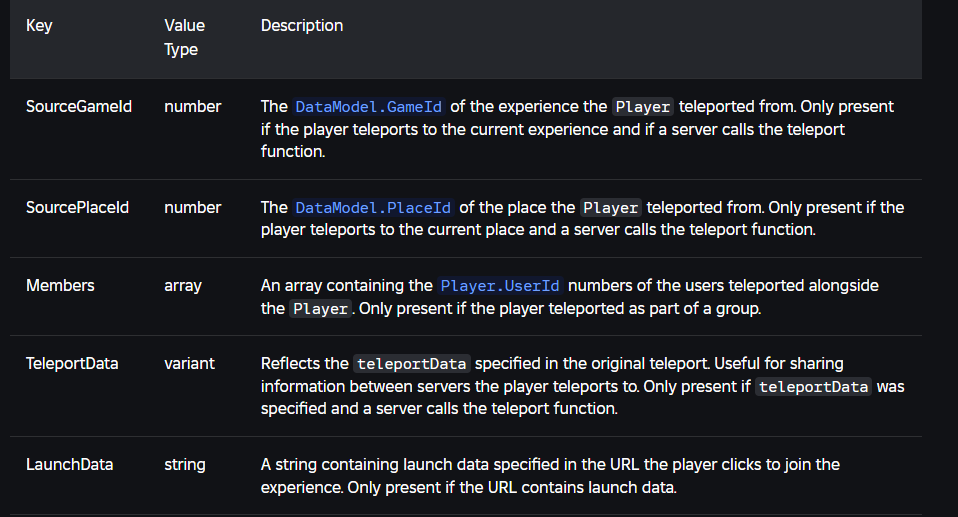Select the Members key cell
The image size is (958, 517).
pos(60,285)
